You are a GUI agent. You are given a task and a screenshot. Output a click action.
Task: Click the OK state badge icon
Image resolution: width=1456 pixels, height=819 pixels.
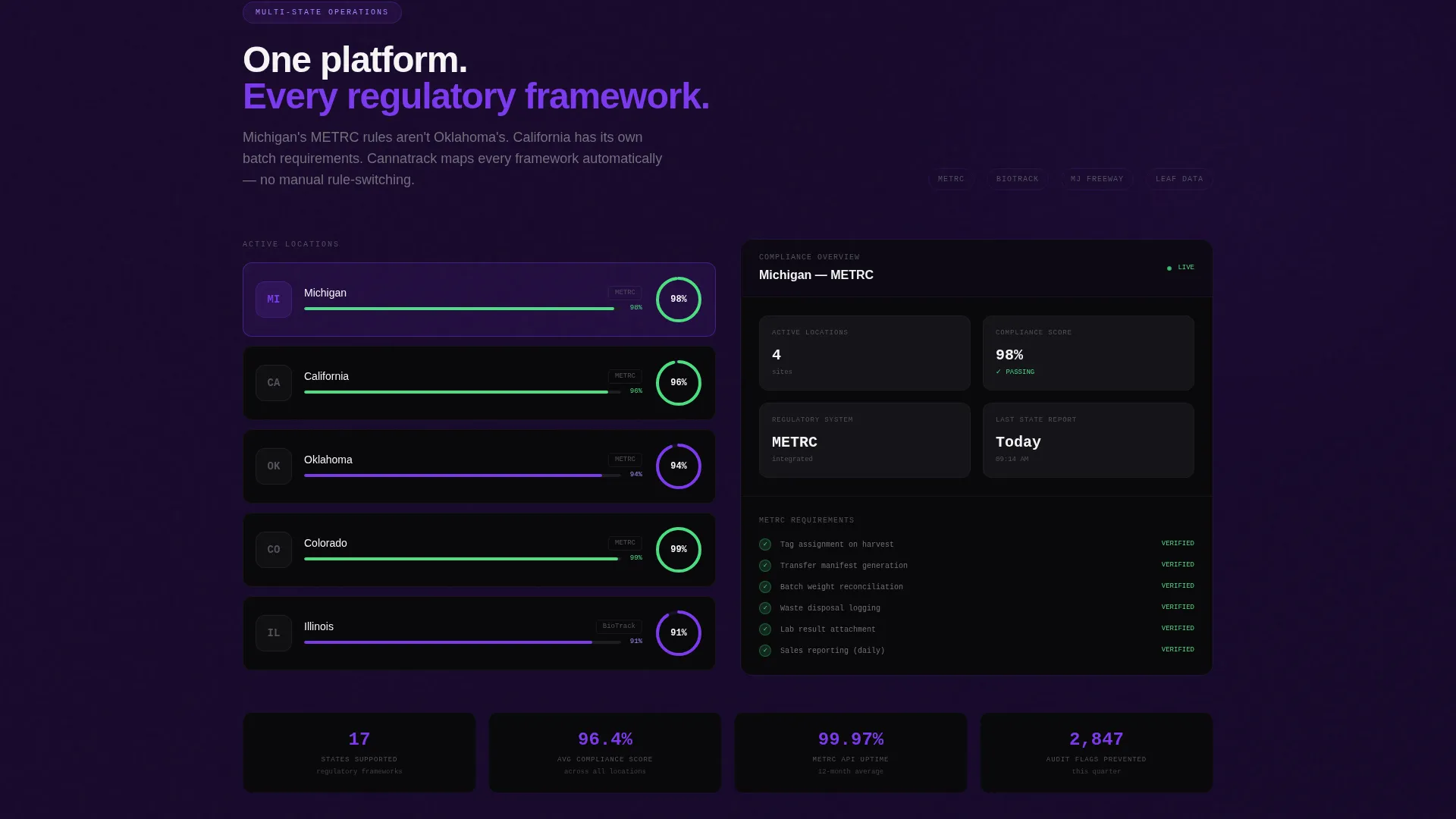(274, 466)
